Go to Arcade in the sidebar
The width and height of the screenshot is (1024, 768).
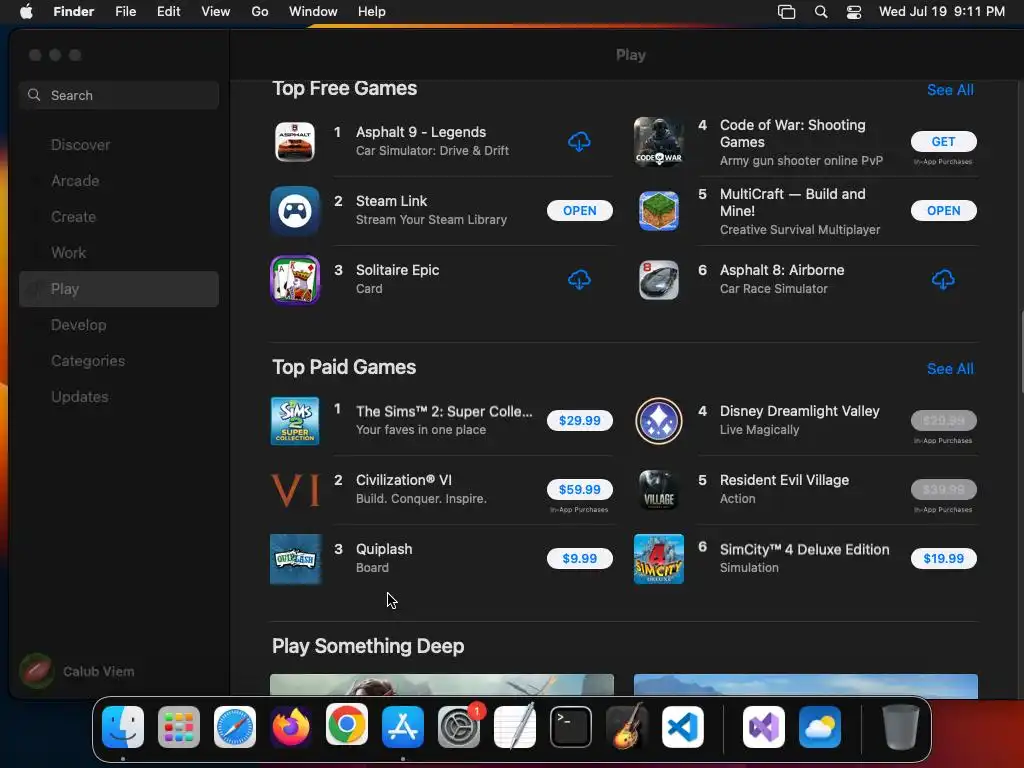coord(119,181)
